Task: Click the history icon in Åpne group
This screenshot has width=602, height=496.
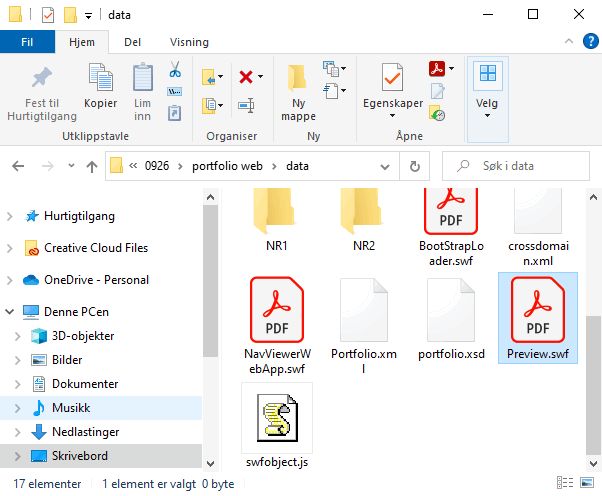Action: coord(437,113)
